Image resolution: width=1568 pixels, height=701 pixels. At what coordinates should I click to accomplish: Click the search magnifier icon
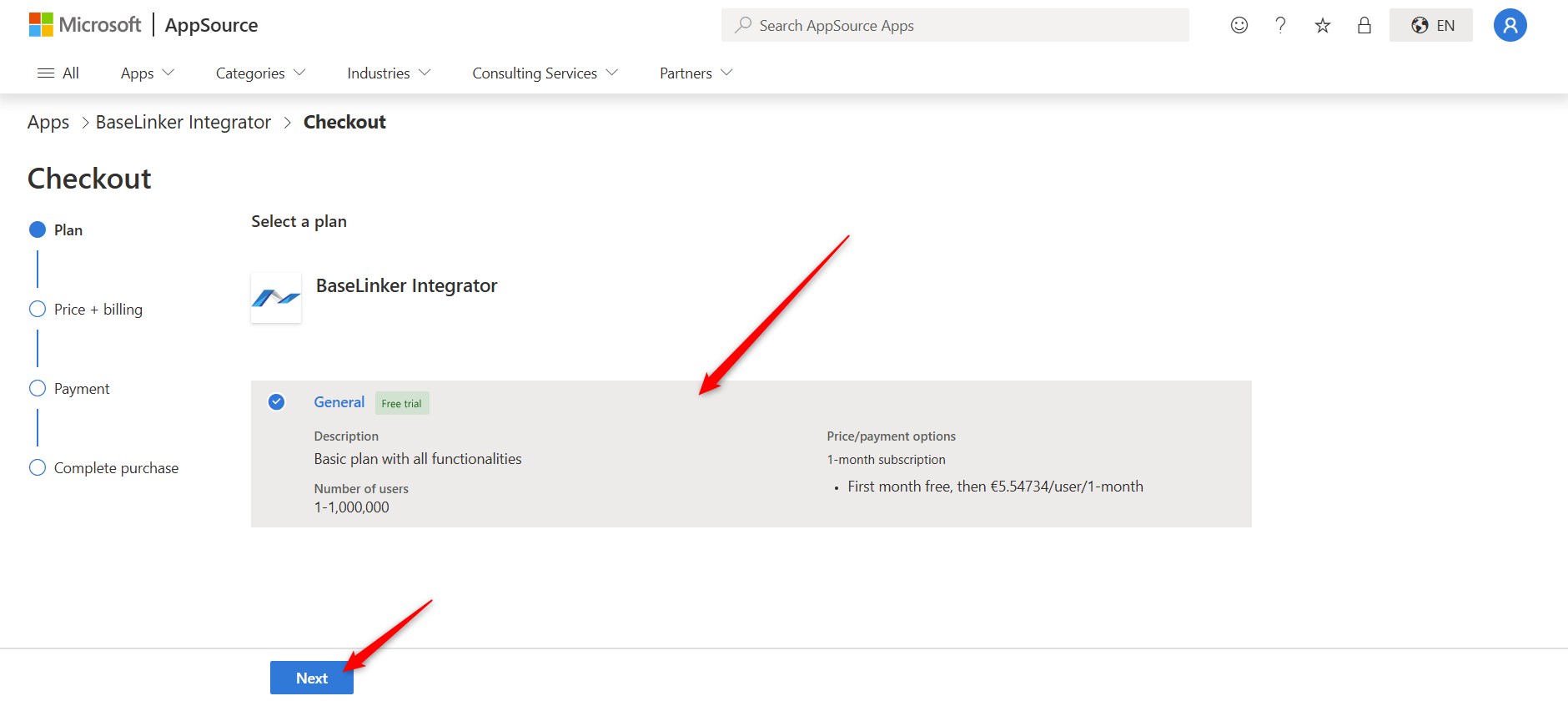coord(742,25)
